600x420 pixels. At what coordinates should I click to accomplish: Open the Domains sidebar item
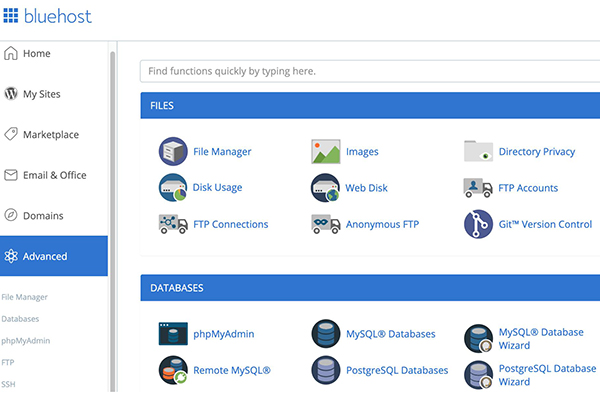click(43, 216)
